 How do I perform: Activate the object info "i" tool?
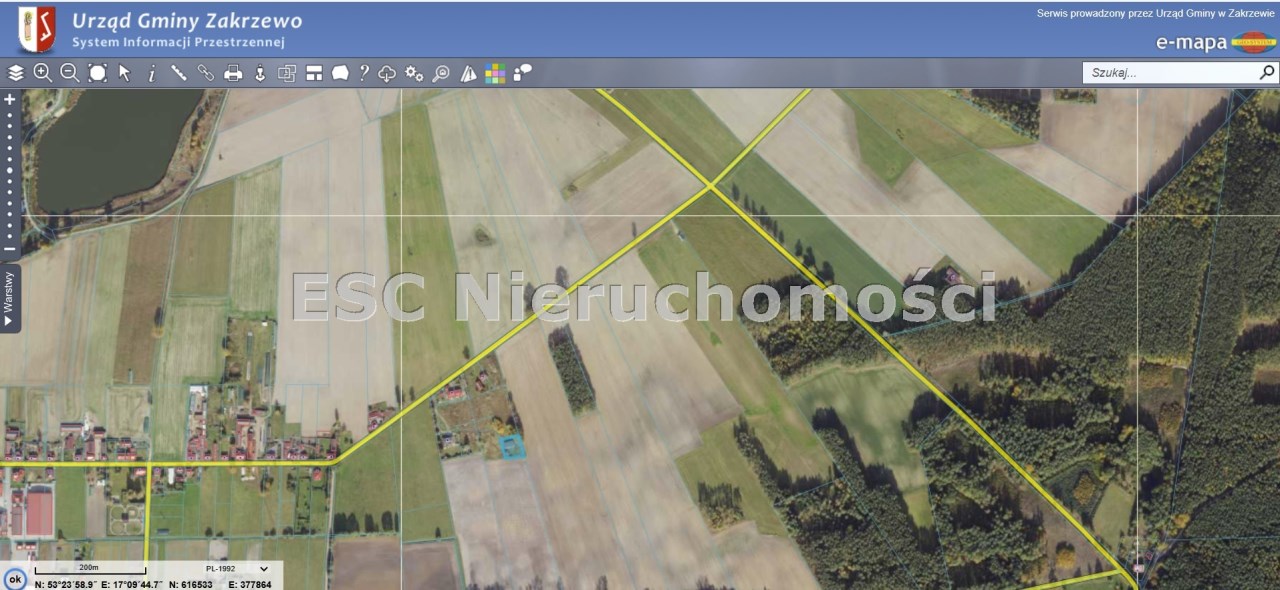pyautogui.click(x=152, y=73)
